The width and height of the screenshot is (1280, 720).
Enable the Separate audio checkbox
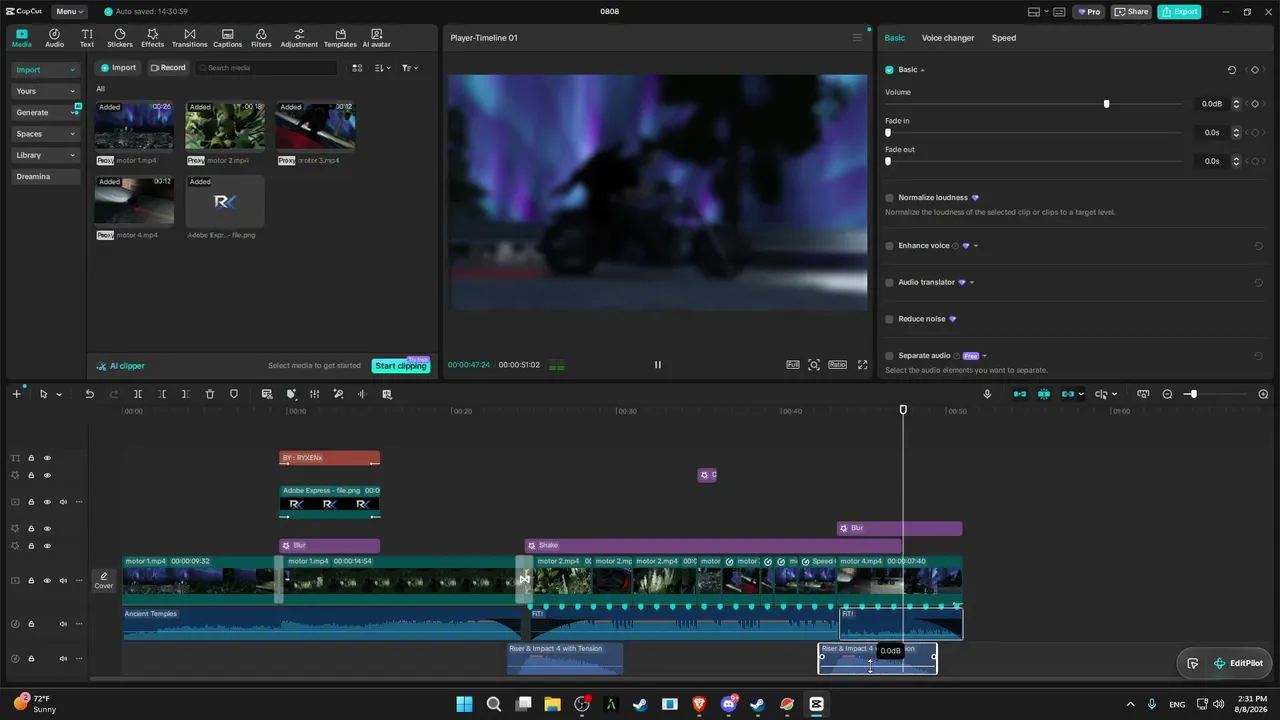pyautogui.click(x=889, y=356)
